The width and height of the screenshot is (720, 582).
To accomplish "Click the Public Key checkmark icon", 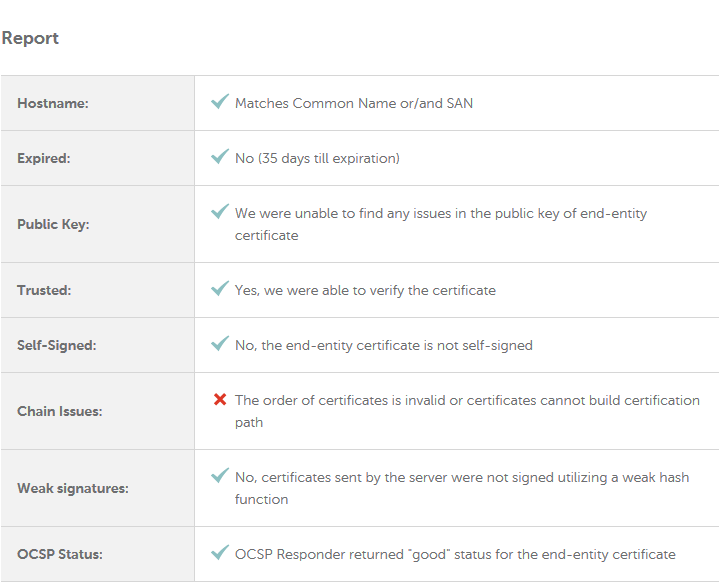I will [x=220, y=211].
